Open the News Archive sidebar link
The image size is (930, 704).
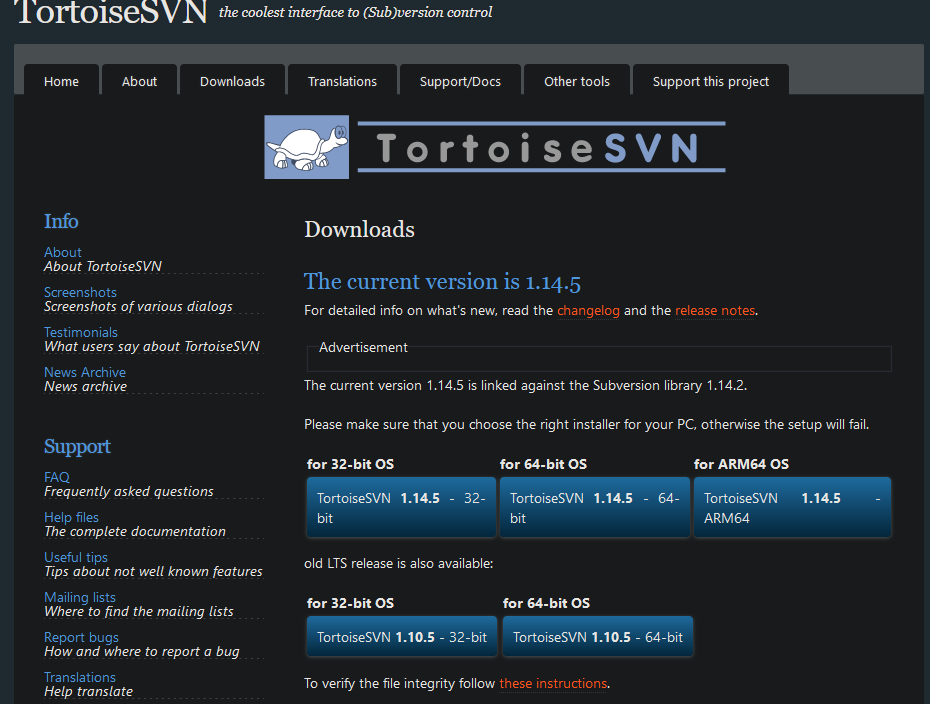point(85,372)
